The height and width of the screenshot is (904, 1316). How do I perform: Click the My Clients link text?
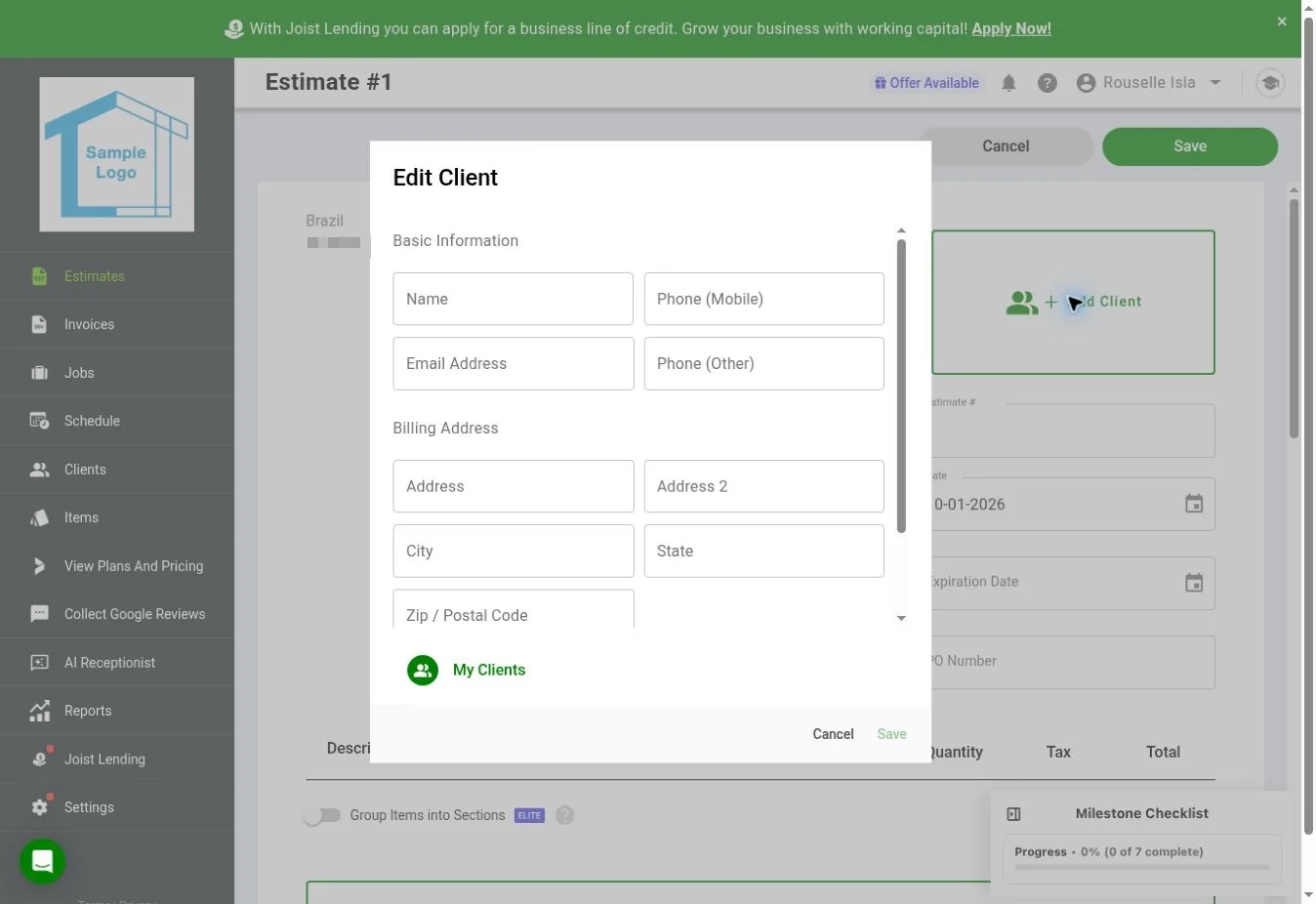[x=489, y=670]
